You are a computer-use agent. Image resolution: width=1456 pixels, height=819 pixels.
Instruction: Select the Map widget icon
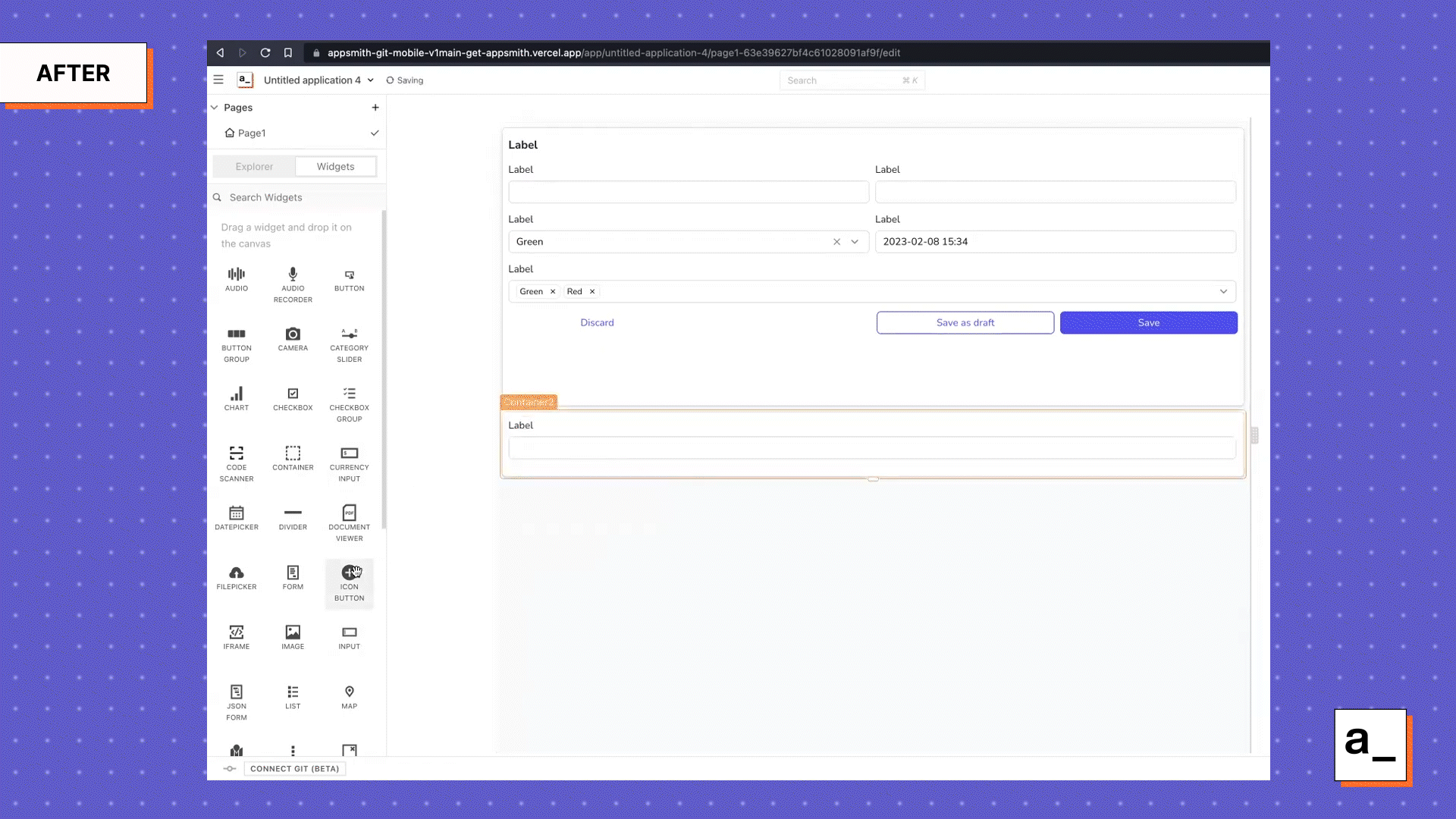[349, 692]
